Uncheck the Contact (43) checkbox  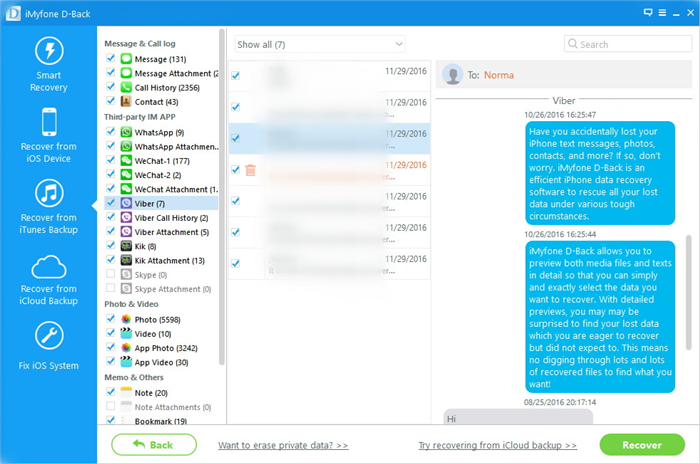[x=111, y=101]
